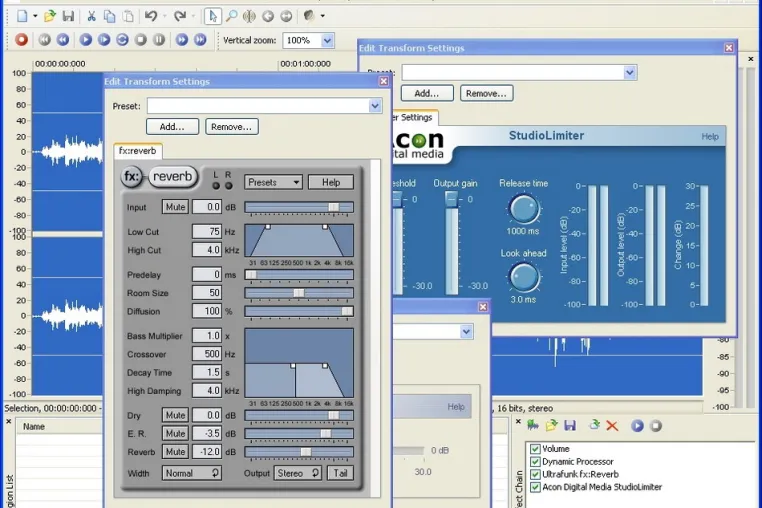The width and height of the screenshot is (762, 508).
Task: Redo the last undone action
Action: click(180, 16)
